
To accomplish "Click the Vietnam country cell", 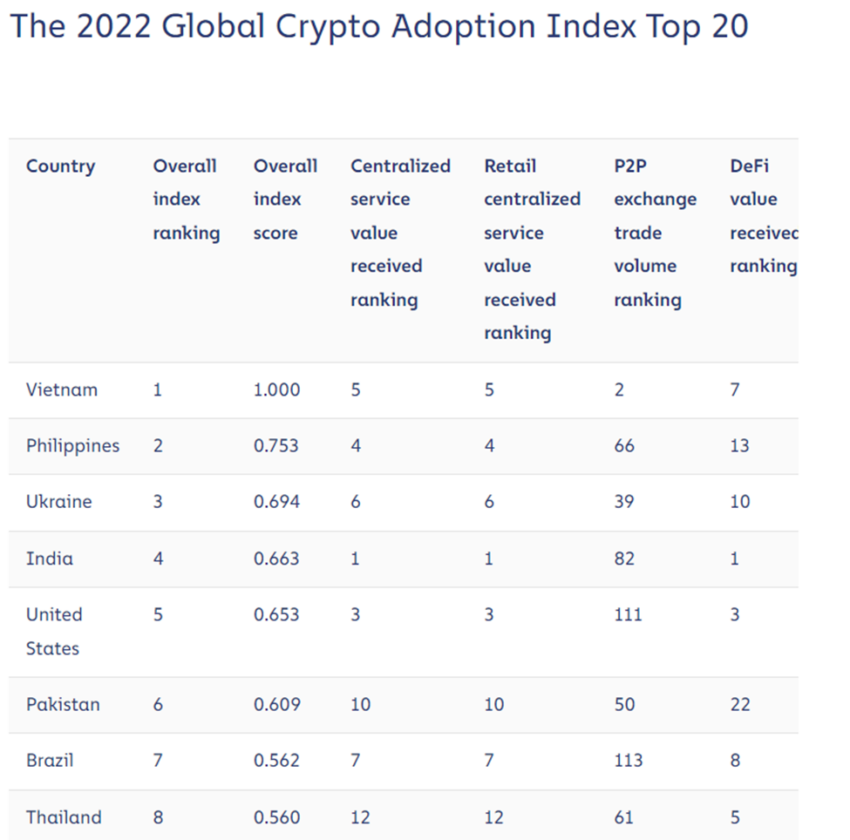I will coord(62,390).
